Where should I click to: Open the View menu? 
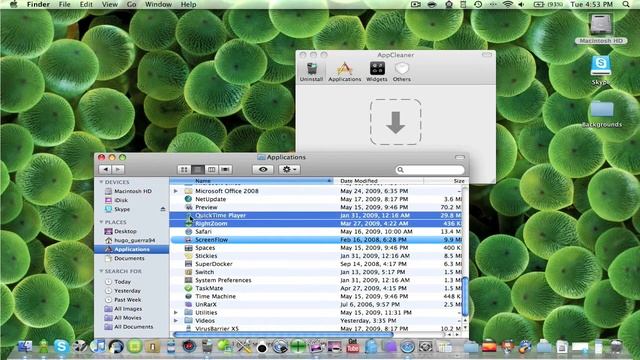109,4
